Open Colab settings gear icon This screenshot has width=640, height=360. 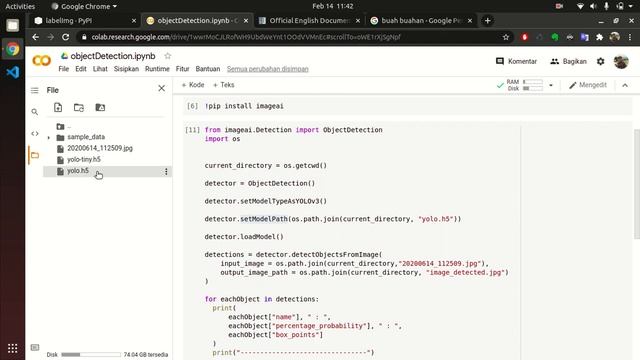coord(600,61)
